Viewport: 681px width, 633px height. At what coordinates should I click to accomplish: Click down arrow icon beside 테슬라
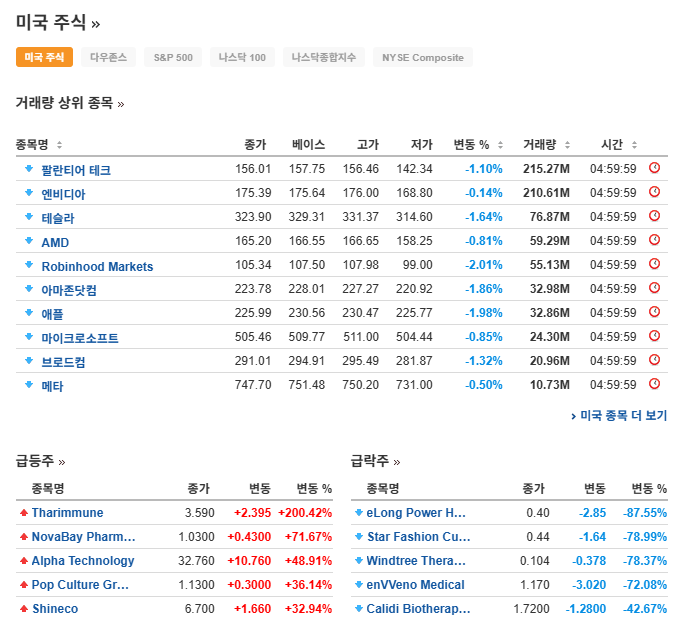pyautogui.click(x=29, y=216)
